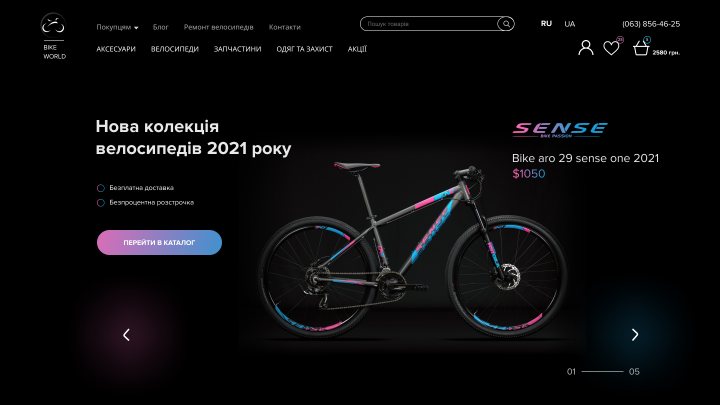The width and height of the screenshot is (720, 405).
Task: Select the Безпроцентна розстрочка circle
Action: tap(101, 202)
